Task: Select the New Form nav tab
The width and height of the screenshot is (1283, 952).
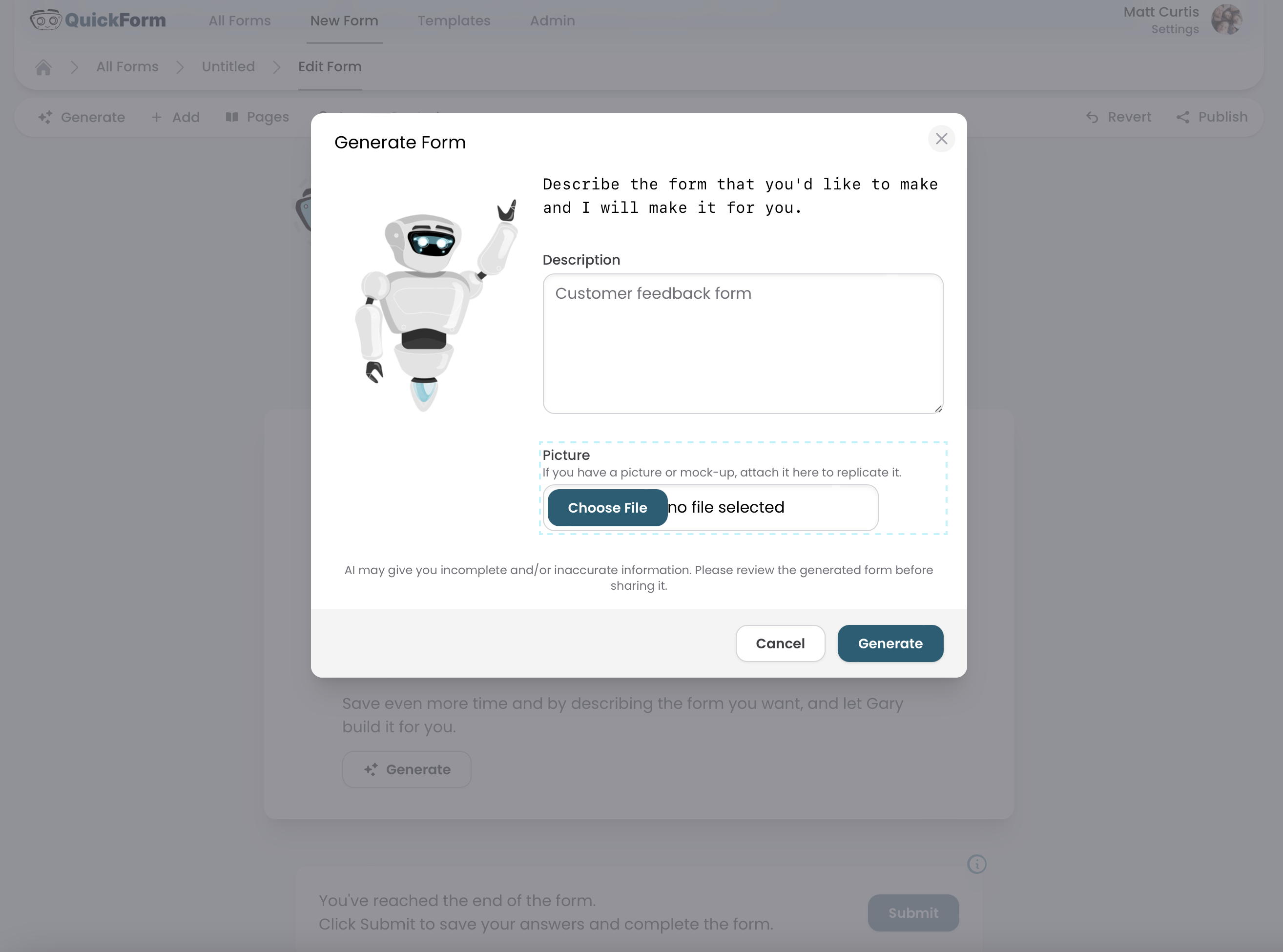Action: [x=344, y=21]
